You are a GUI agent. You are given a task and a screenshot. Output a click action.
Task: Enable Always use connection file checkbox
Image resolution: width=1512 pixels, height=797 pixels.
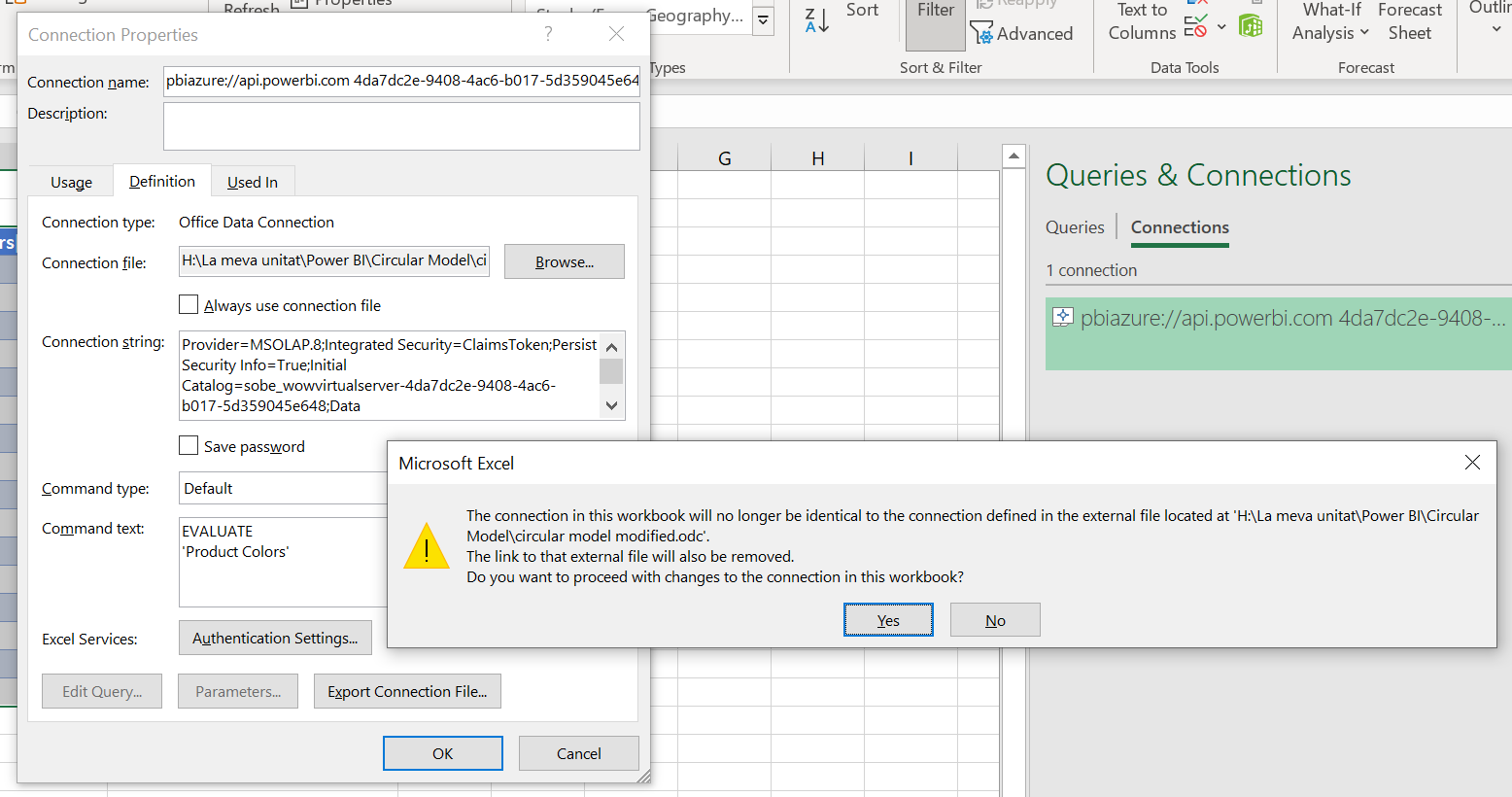pyautogui.click(x=189, y=305)
